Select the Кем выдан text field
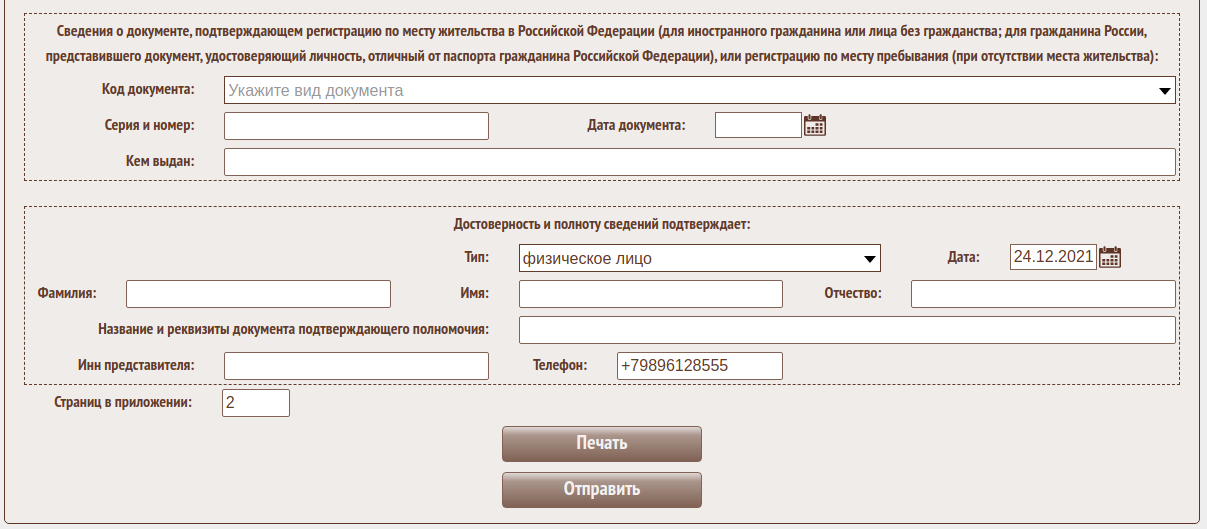 coord(699,162)
